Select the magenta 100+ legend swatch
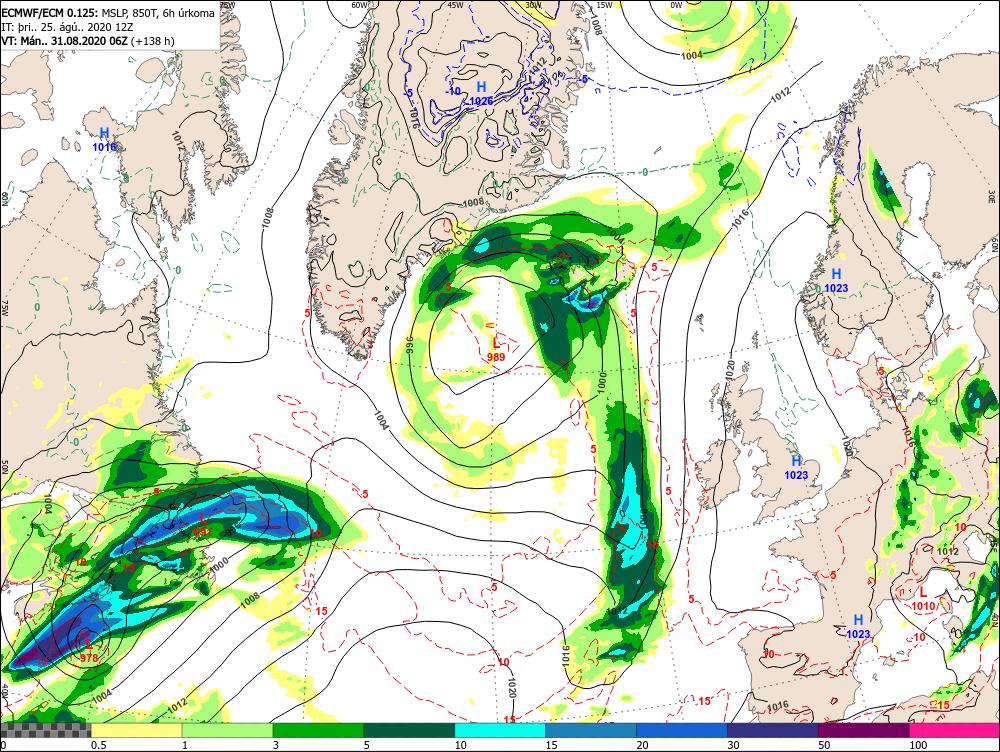The height and width of the screenshot is (752, 1000). pyautogui.click(x=955, y=730)
